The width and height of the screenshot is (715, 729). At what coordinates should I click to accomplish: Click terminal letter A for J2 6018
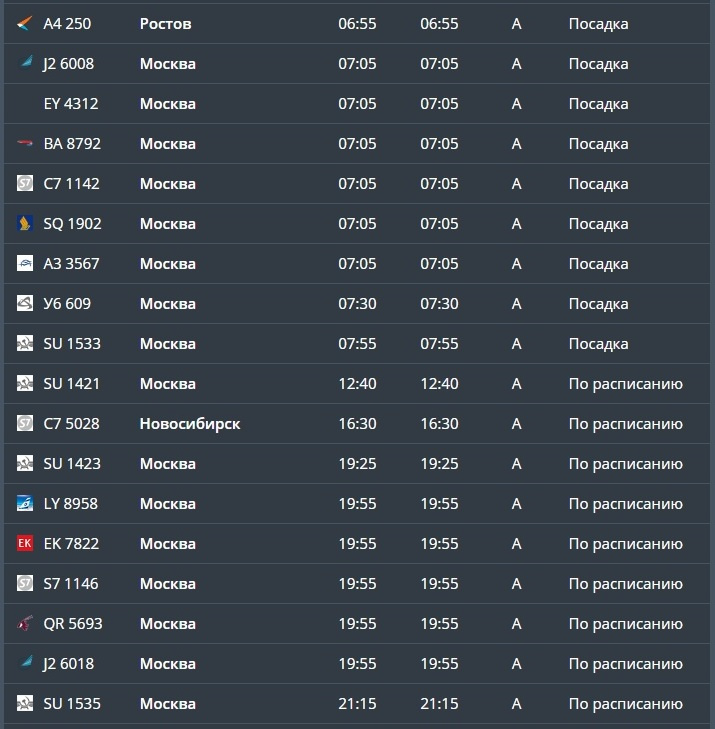[516, 663]
